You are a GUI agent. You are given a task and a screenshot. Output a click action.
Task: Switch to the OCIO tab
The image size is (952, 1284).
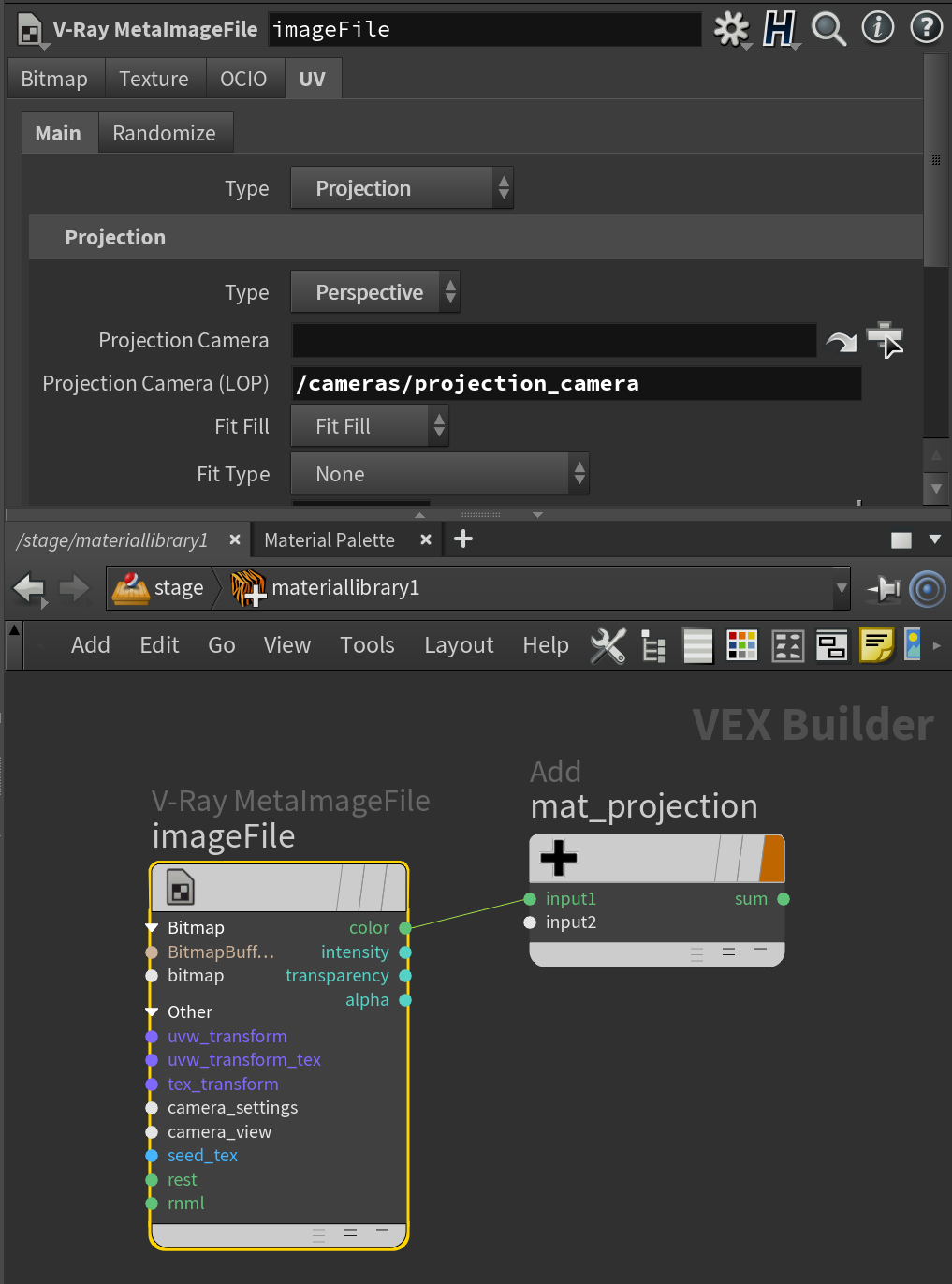click(243, 79)
